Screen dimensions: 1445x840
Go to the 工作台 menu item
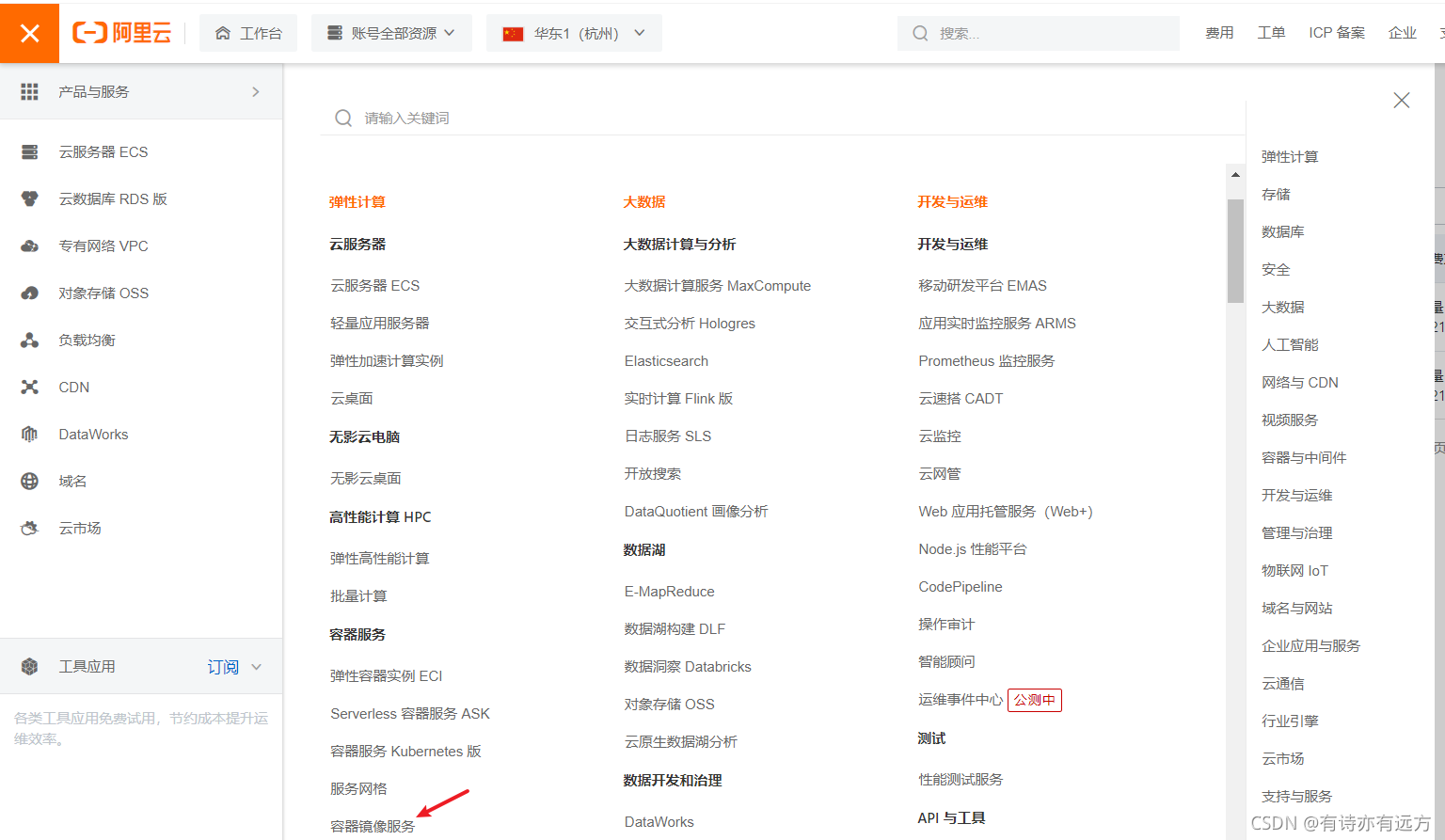(x=248, y=32)
